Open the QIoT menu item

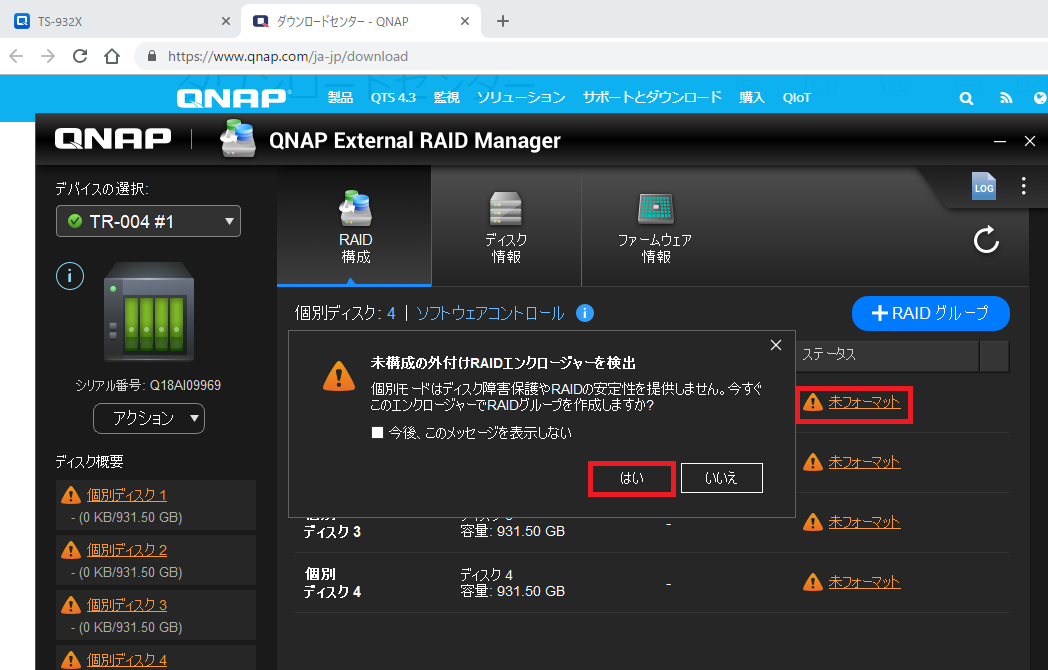click(x=797, y=98)
